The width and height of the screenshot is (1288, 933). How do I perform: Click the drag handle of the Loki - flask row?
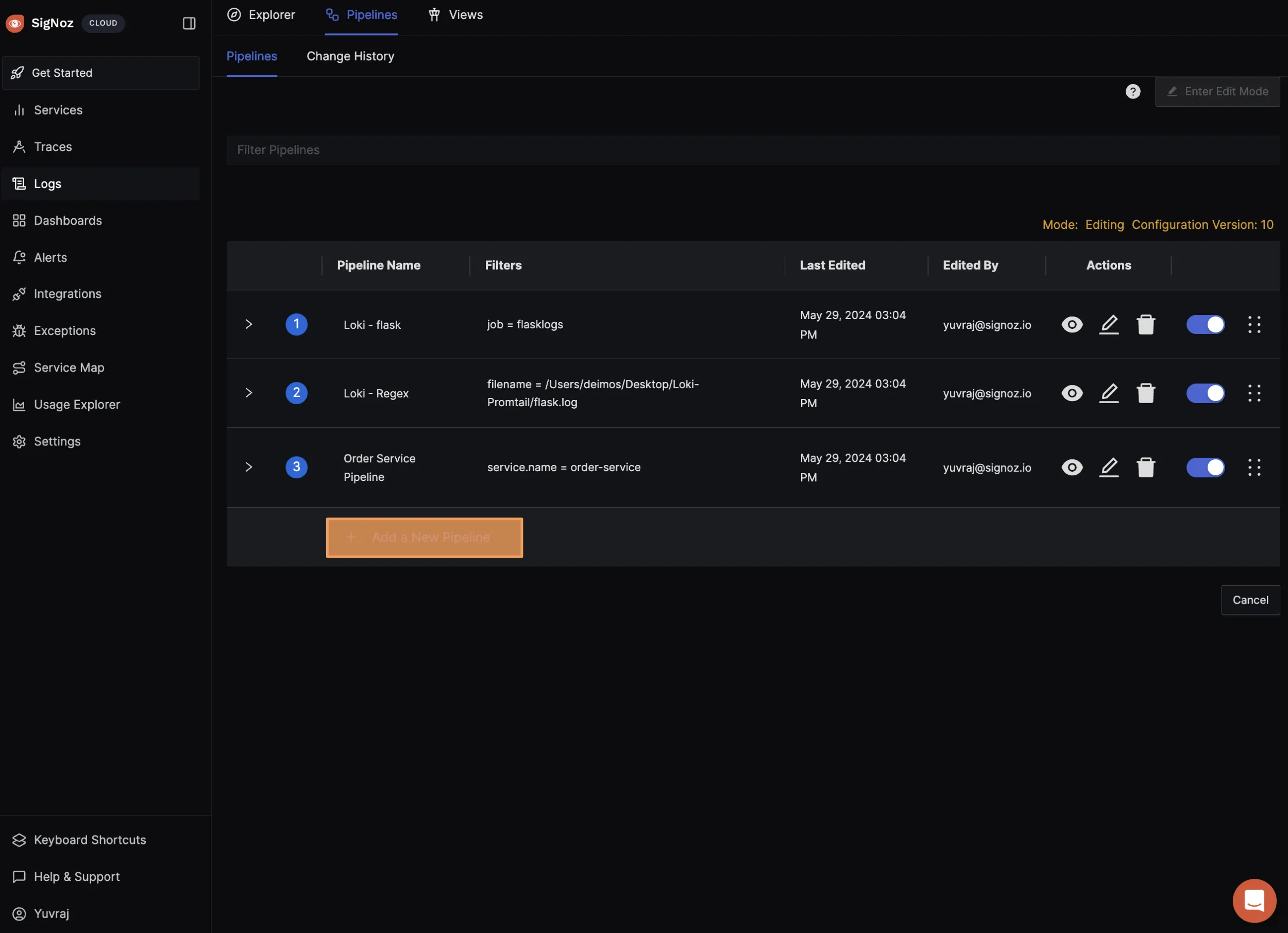[1254, 324]
